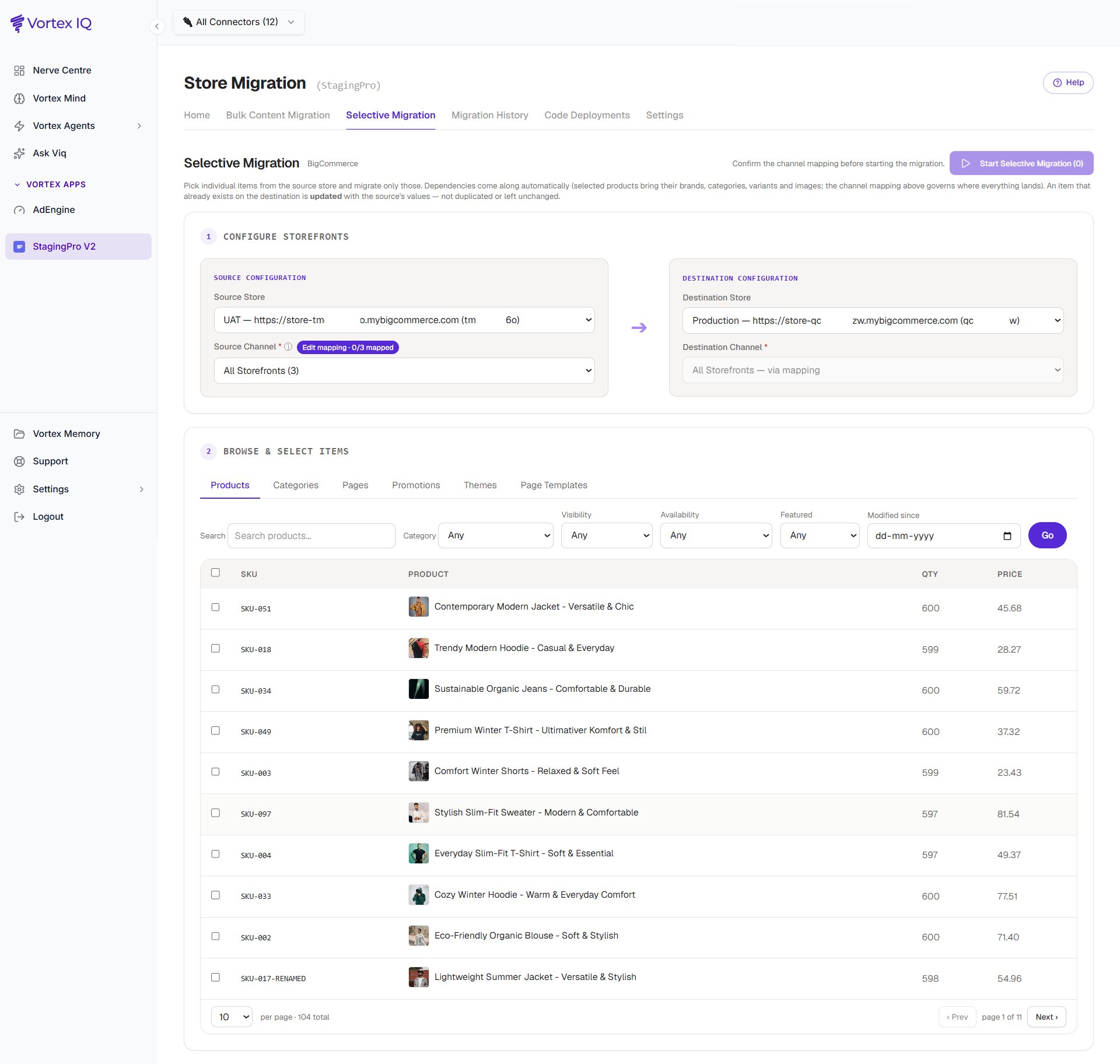Screen dimensions: 1120x1064
Task: Click the Stylish Slim-Fit Sweater thumbnail
Action: pyautogui.click(x=418, y=813)
